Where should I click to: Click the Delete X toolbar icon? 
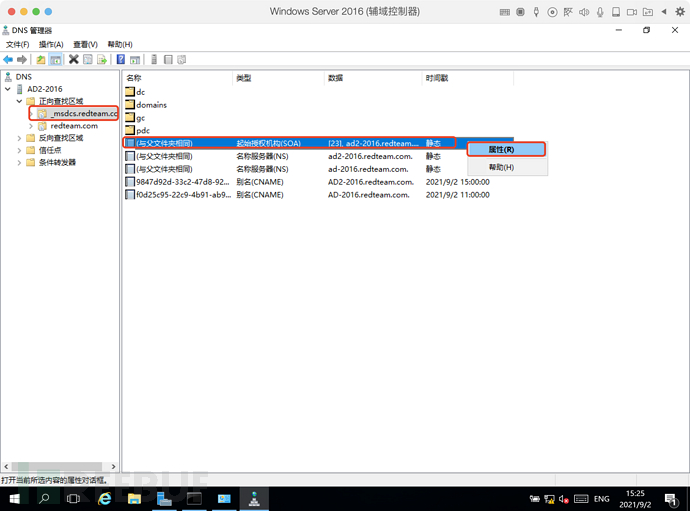[73, 59]
